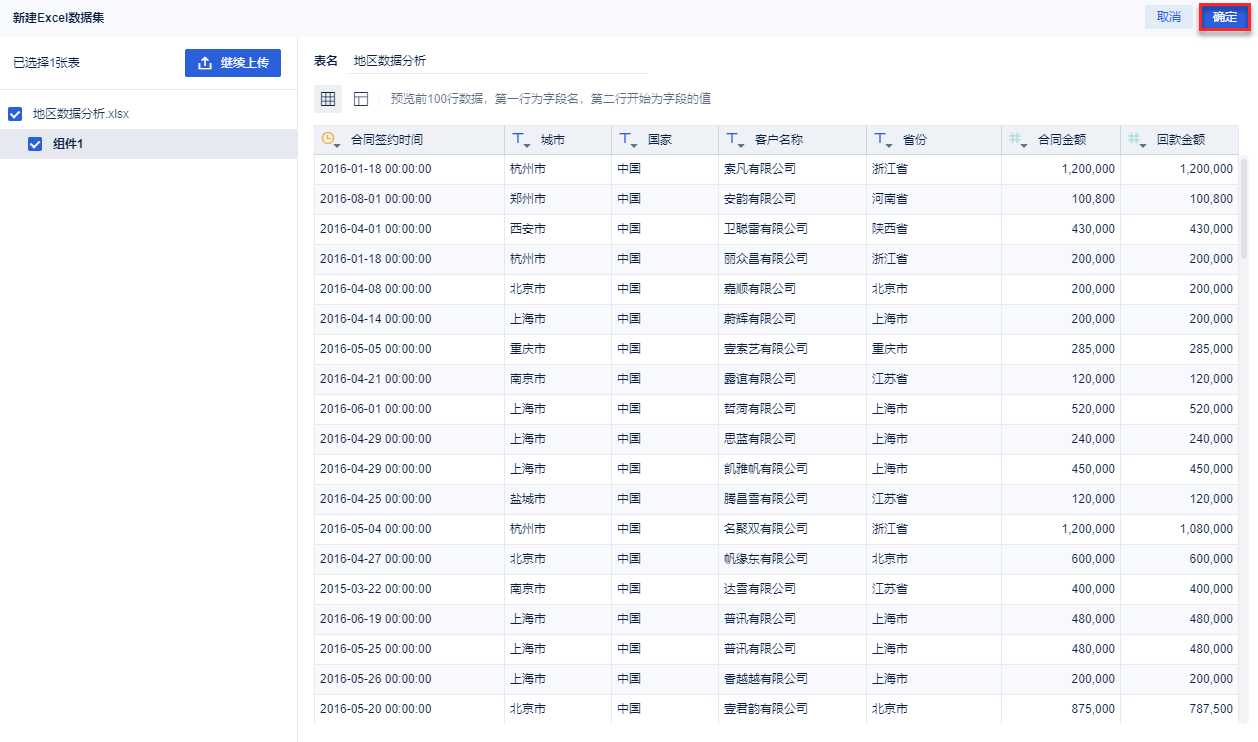Open the text type icon for 国家 column

[628, 140]
